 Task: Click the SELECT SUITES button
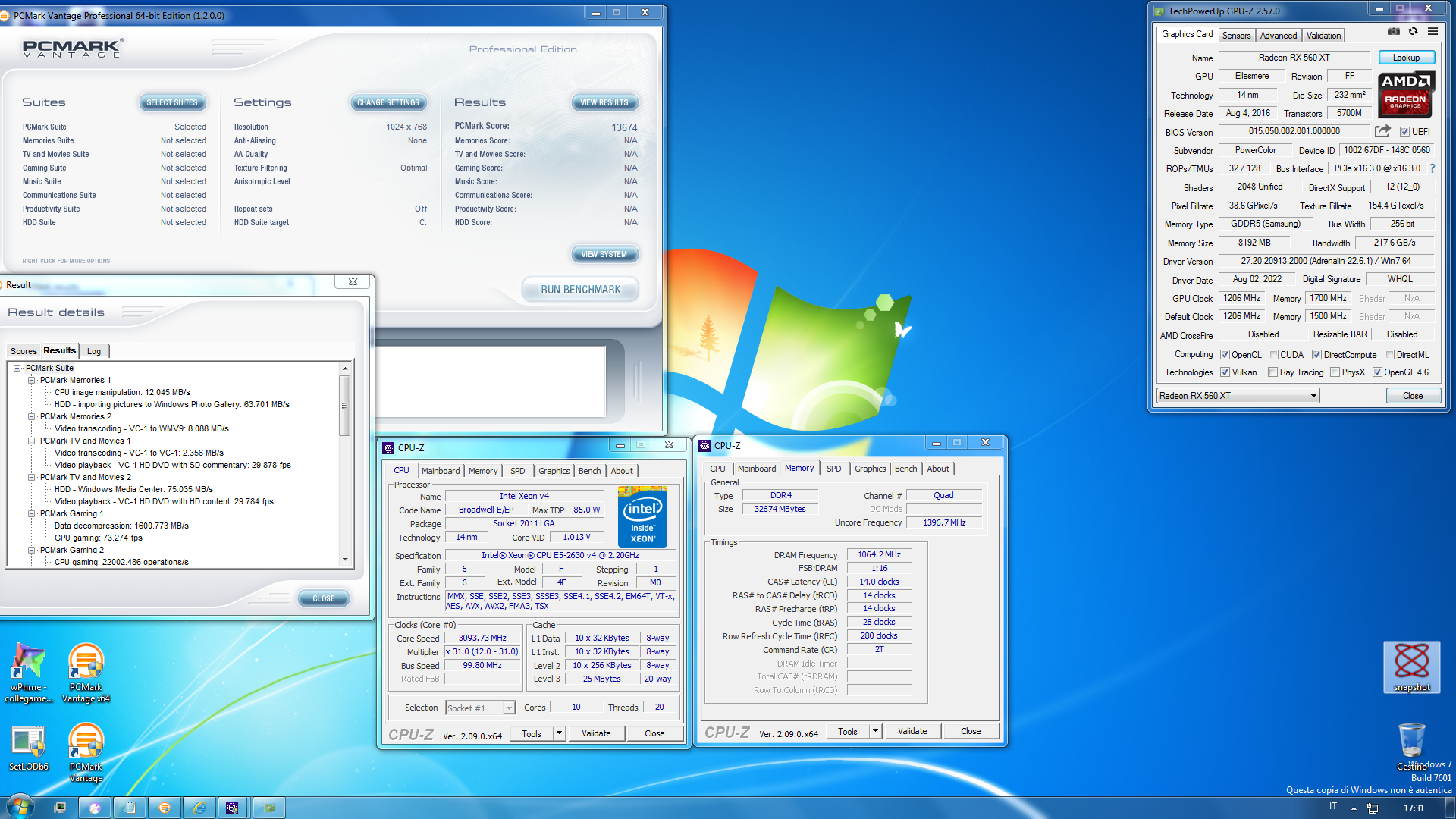point(171,102)
